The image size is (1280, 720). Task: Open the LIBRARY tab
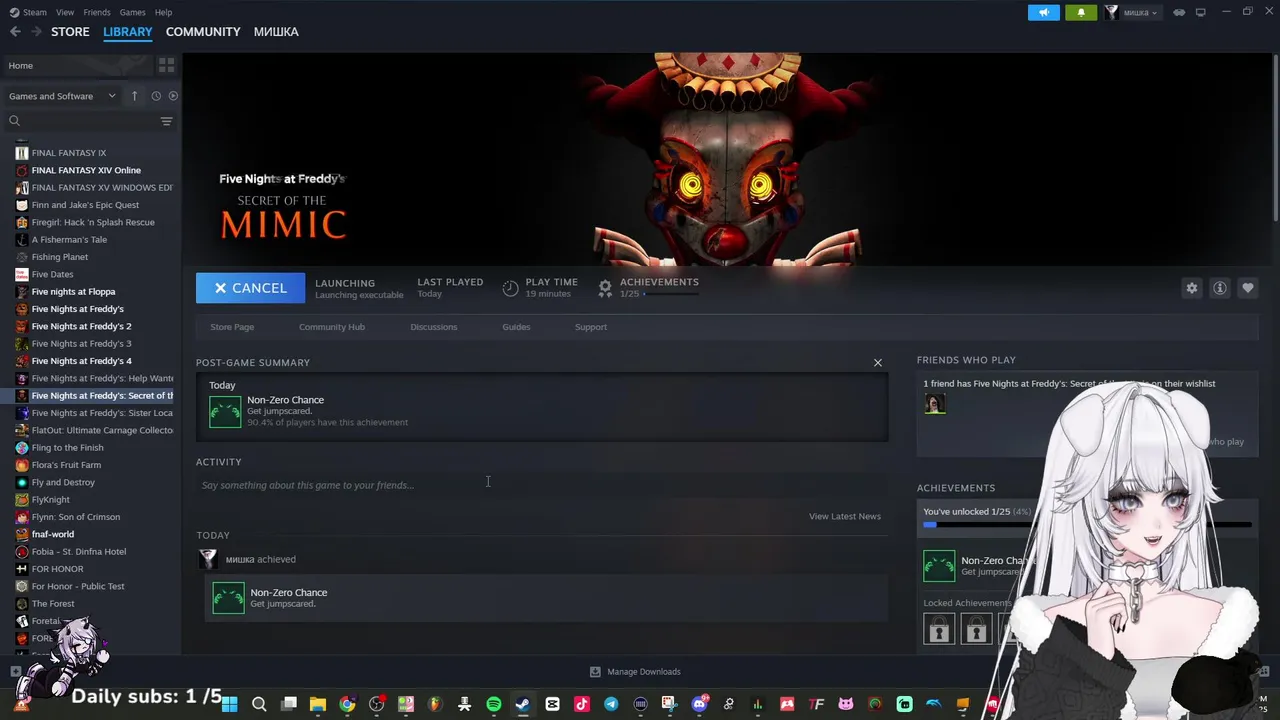pos(128,32)
